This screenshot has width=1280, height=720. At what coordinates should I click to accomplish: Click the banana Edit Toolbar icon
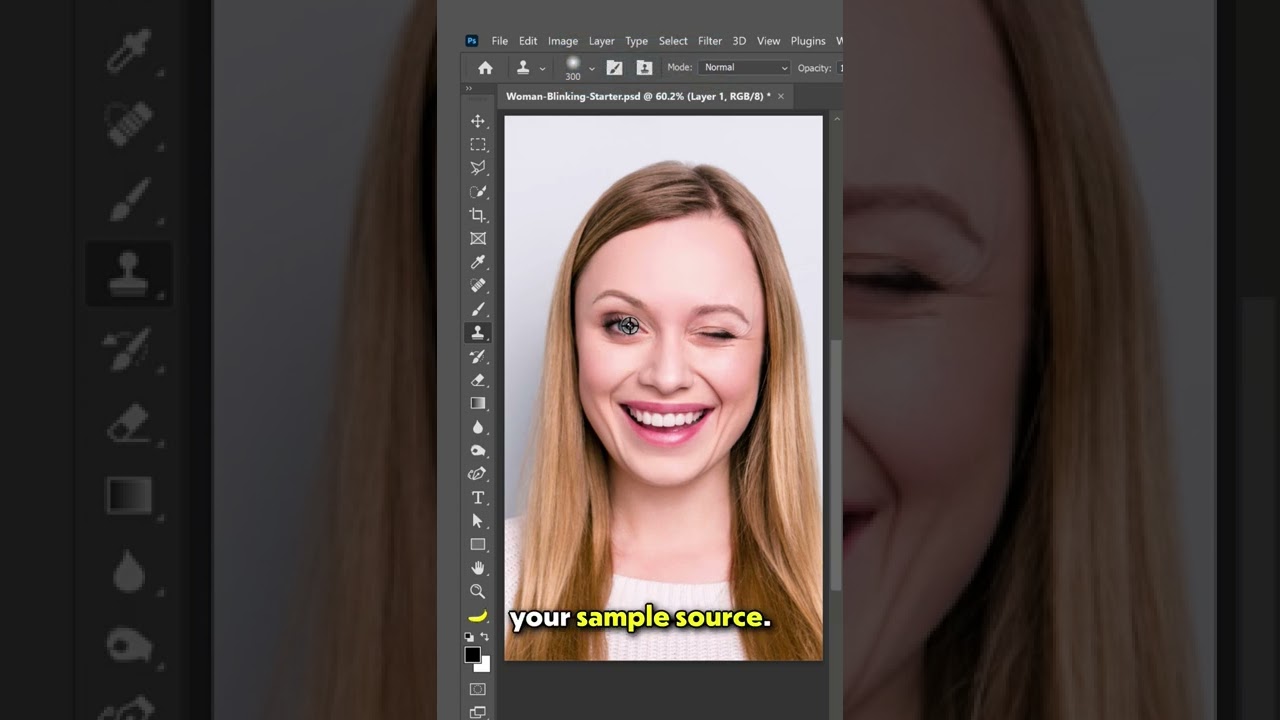[x=478, y=616]
